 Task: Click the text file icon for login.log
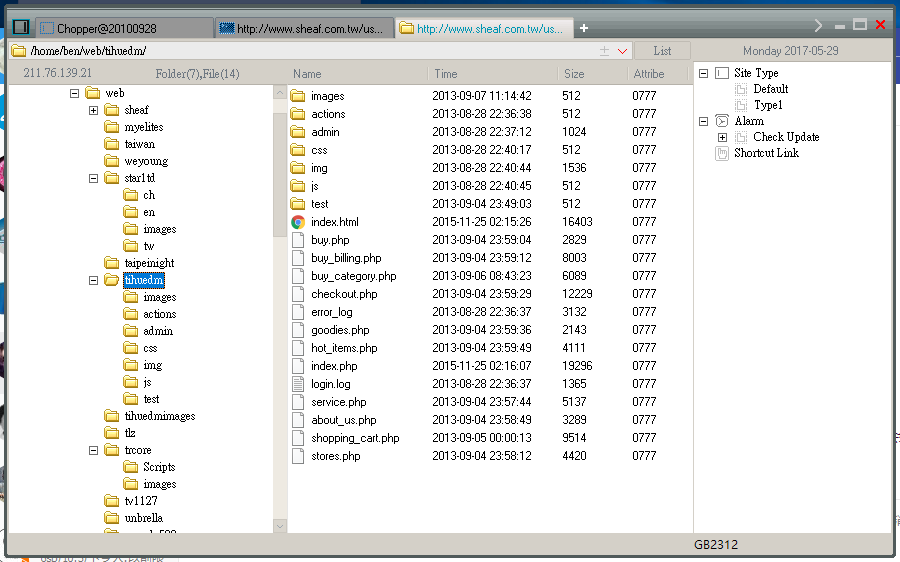(x=298, y=384)
